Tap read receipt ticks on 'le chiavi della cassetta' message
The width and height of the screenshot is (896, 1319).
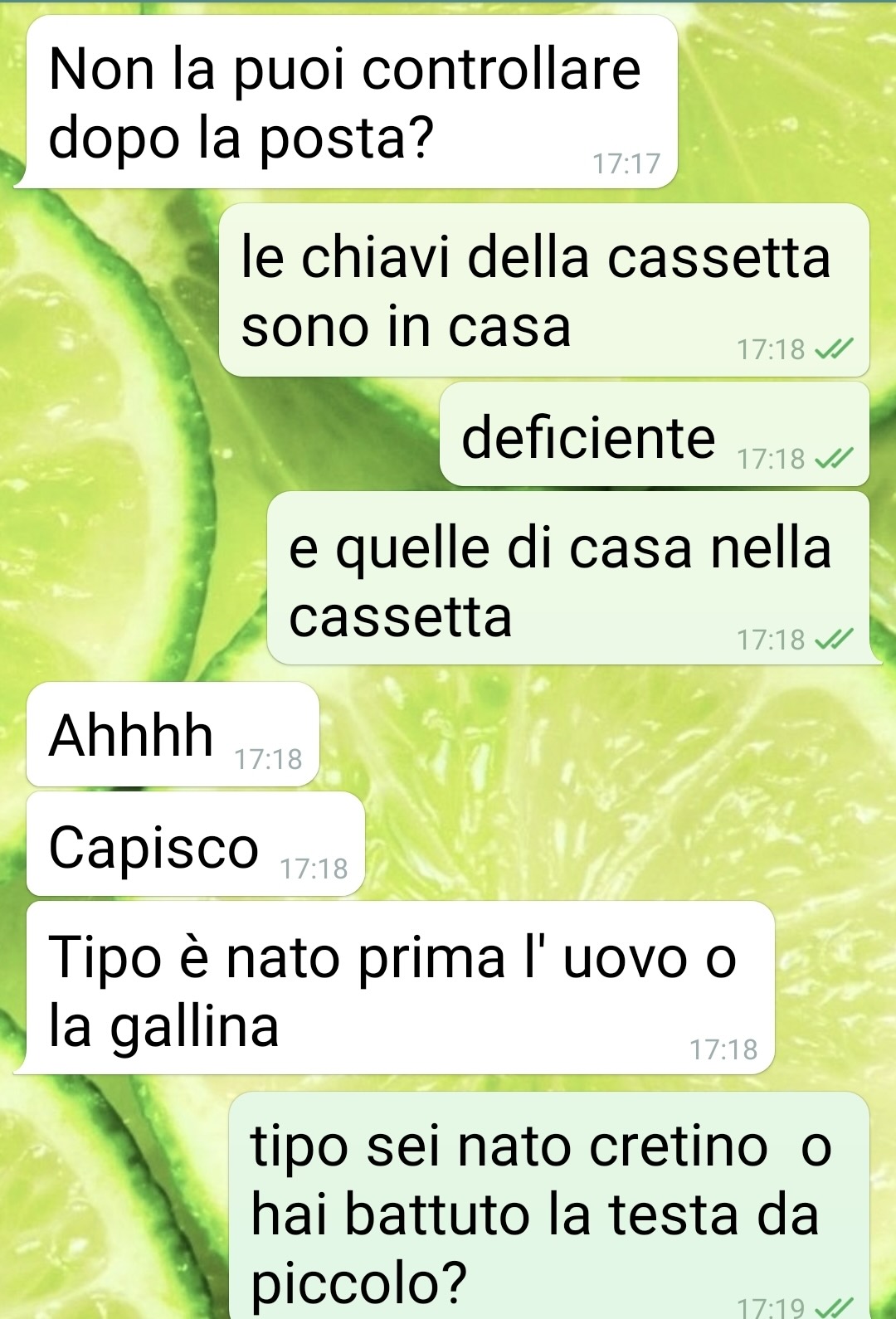click(x=834, y=350)
